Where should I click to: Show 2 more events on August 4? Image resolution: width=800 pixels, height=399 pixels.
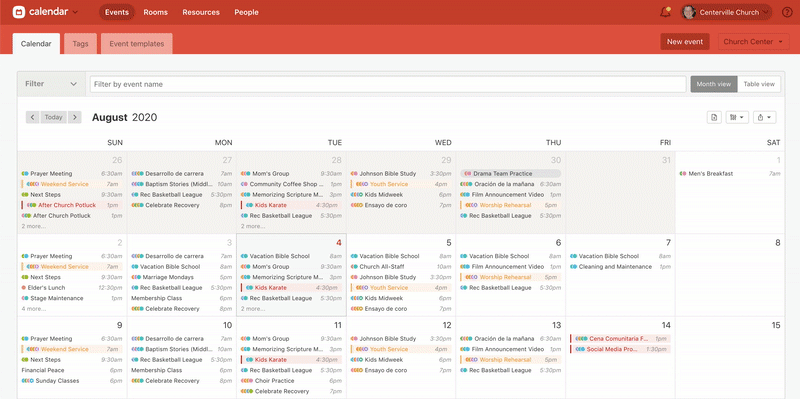(253, 309)
